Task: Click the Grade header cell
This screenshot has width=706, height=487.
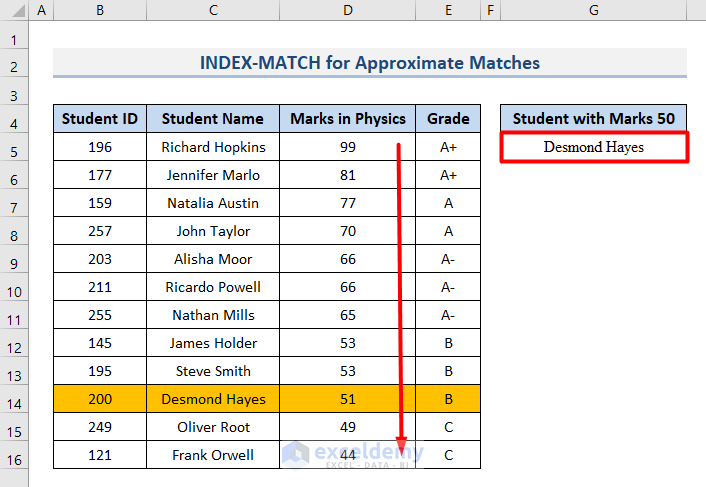Action: (x=448, y=119)
